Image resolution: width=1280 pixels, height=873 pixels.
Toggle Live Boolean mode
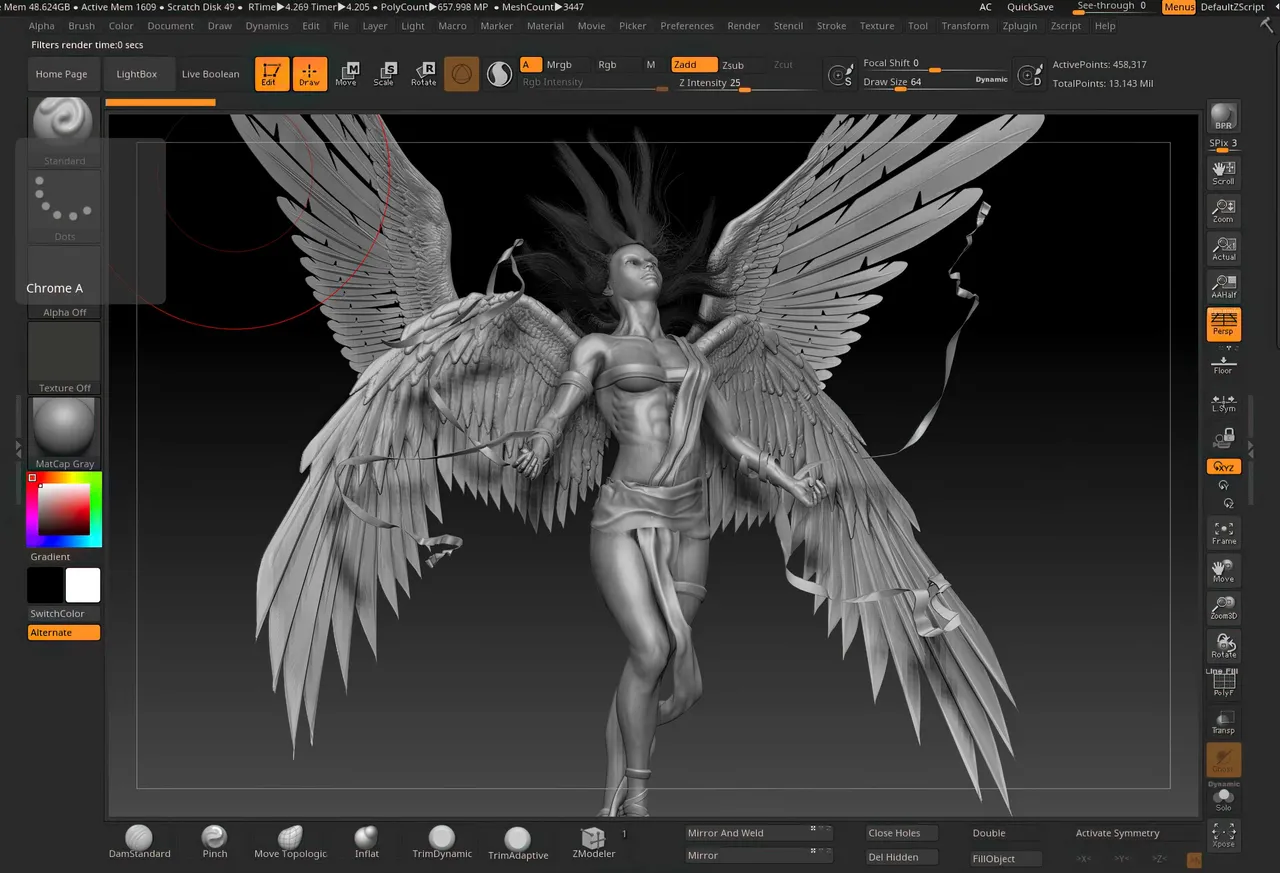coord(210,74)
